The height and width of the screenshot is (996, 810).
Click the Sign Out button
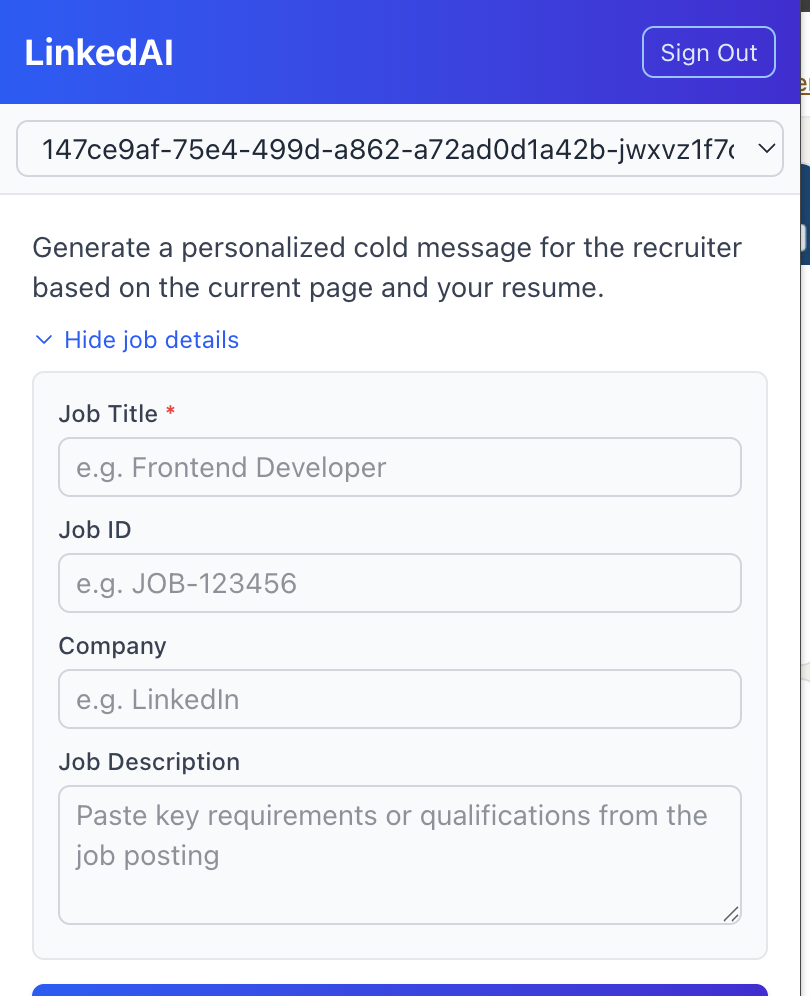point(708,53)
